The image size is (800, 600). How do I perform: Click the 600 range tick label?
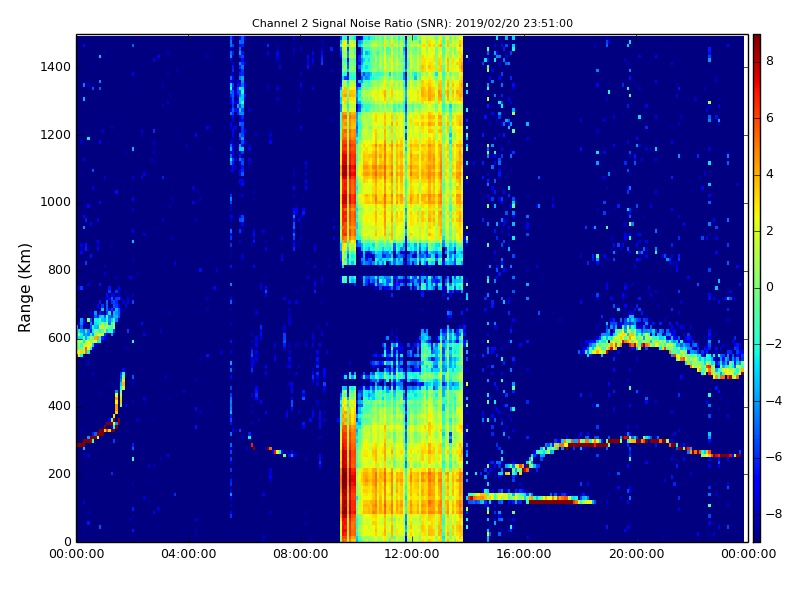(59, 338)
